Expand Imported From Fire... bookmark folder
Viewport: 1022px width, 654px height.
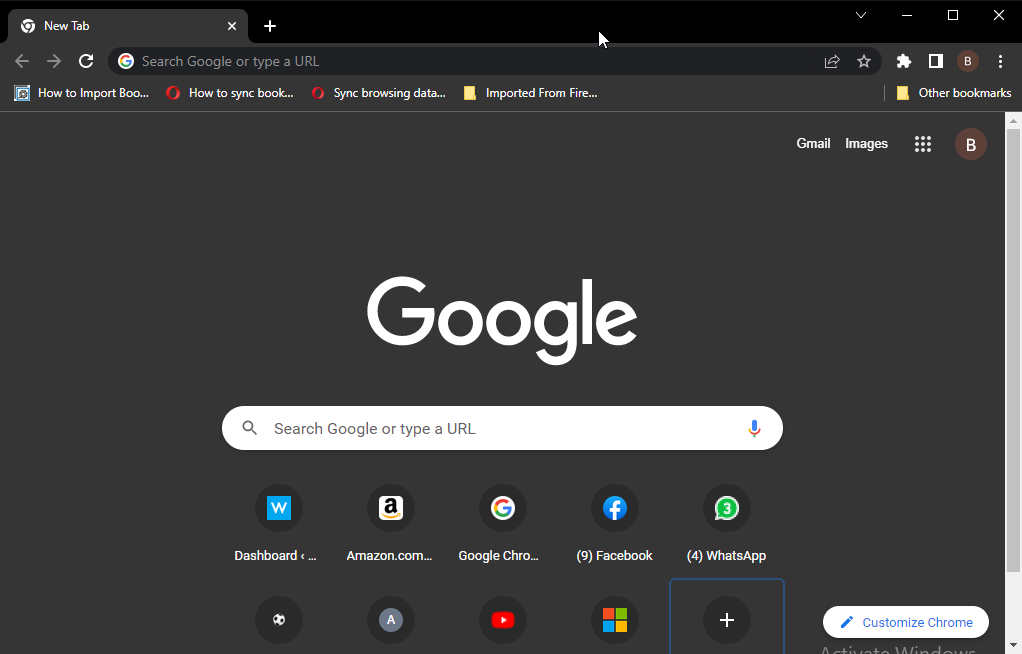pyautogui.click(x=530, y=93)
